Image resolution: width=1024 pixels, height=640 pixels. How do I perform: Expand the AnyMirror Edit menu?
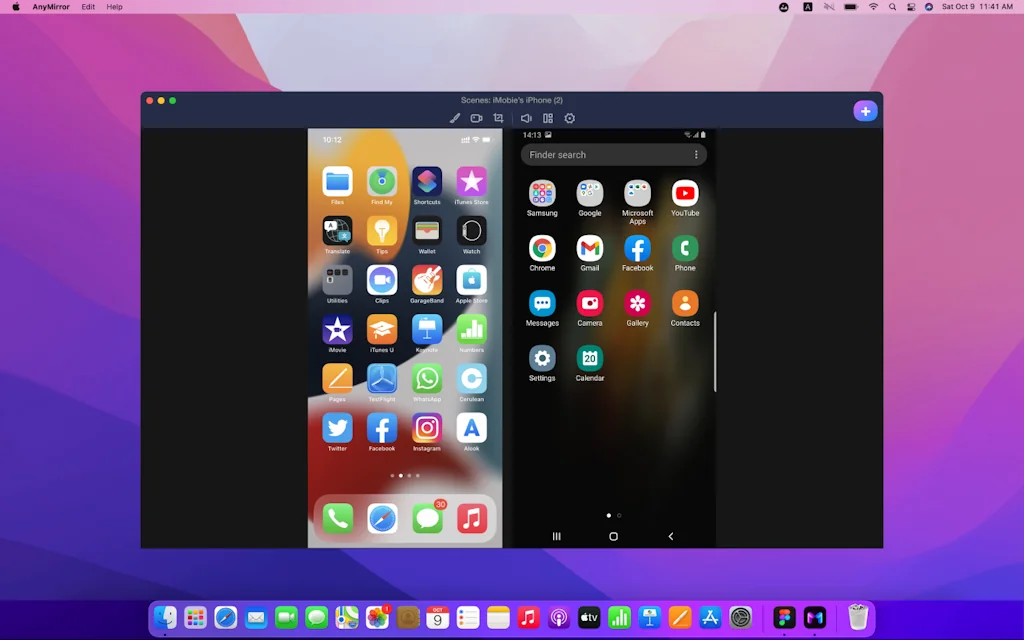88,7
